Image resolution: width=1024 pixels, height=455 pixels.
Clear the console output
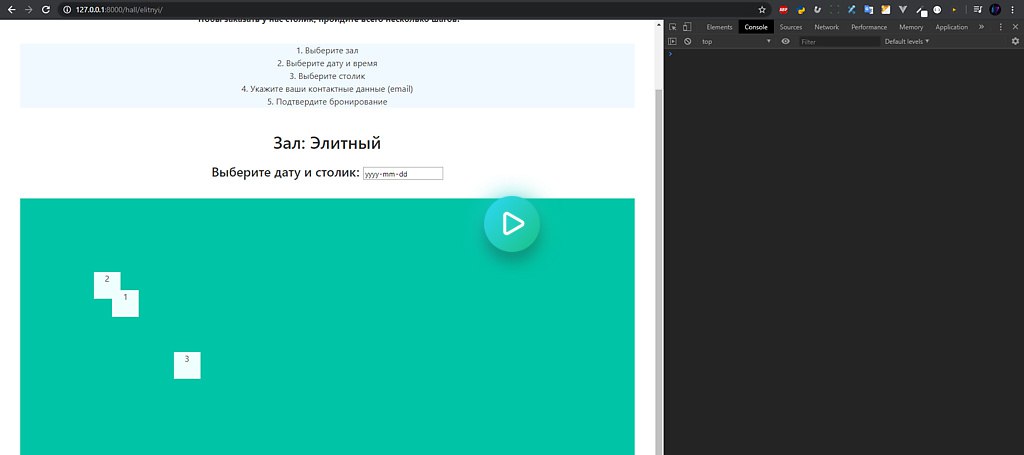pyautogui.click(x=688, y=41)
